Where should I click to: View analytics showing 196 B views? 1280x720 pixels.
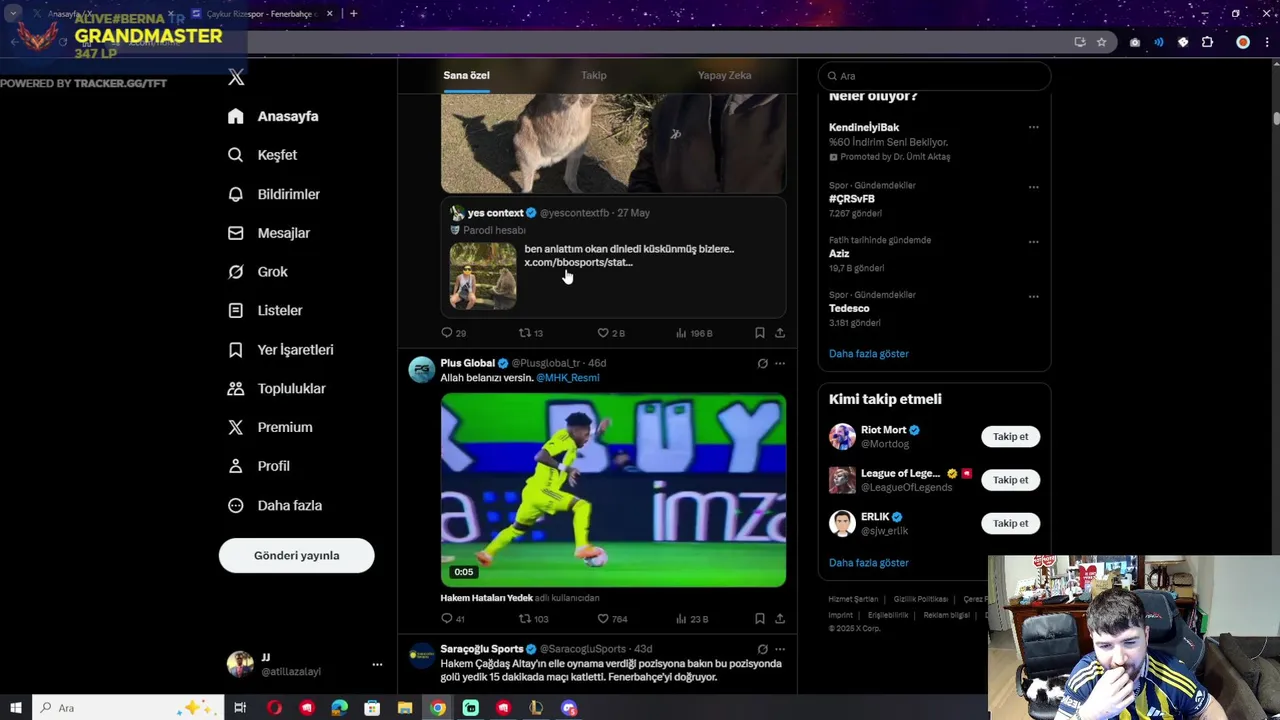(681, 333)
